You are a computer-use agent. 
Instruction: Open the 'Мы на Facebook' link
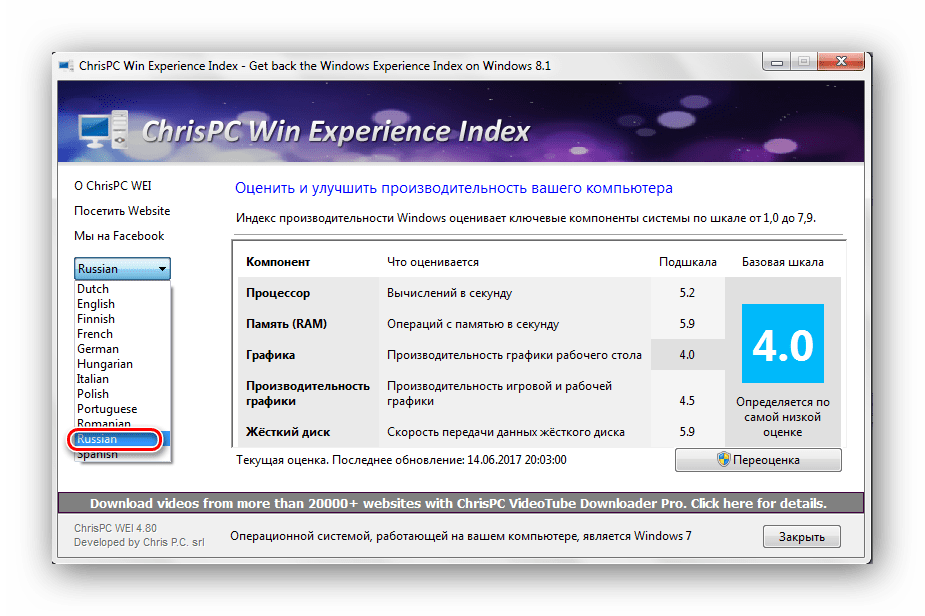coord(119,236)
